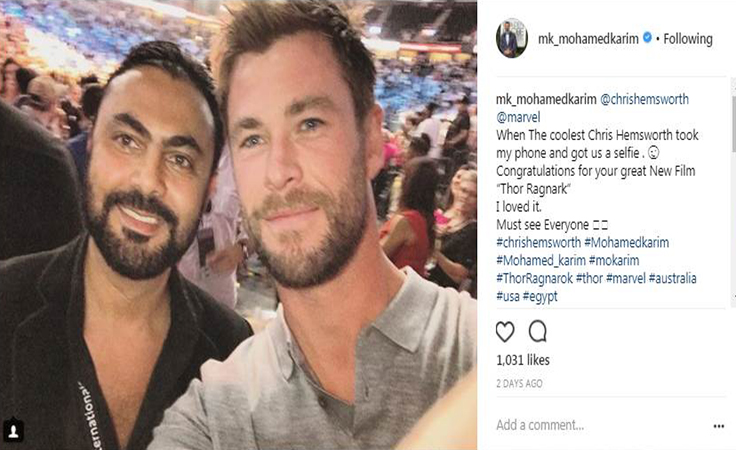Click the caption scrollbar
The width and height of the screenshot is (736, 450).
pos(733,124)
